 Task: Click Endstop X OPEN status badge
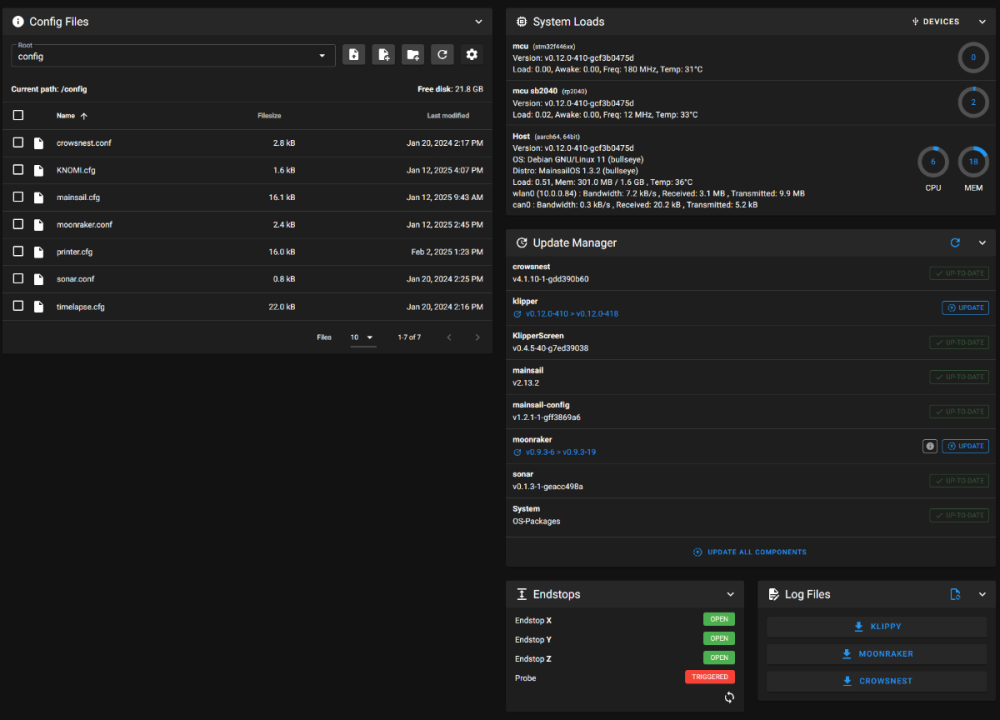(x=719, y=619)
